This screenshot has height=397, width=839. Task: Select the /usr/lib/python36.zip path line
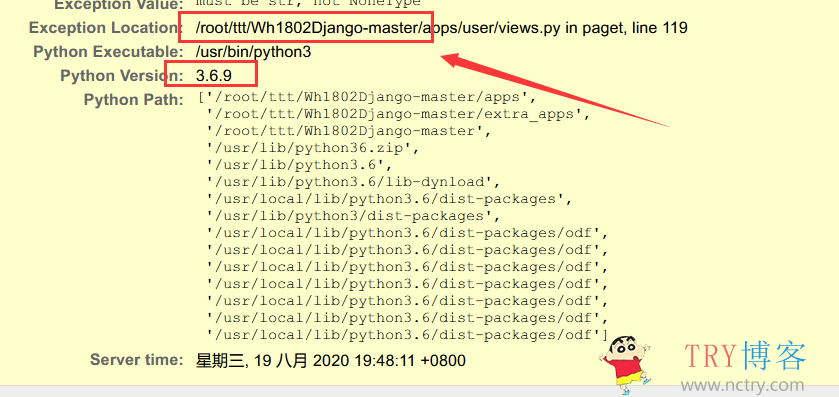(313, 148)
